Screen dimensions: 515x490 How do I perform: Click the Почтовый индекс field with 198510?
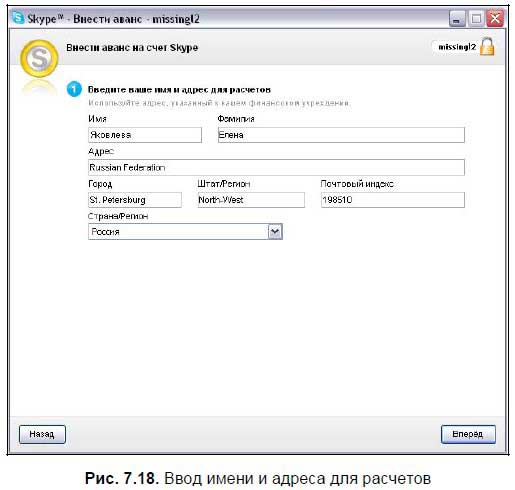pyautogui.click(x=393, y=200)
